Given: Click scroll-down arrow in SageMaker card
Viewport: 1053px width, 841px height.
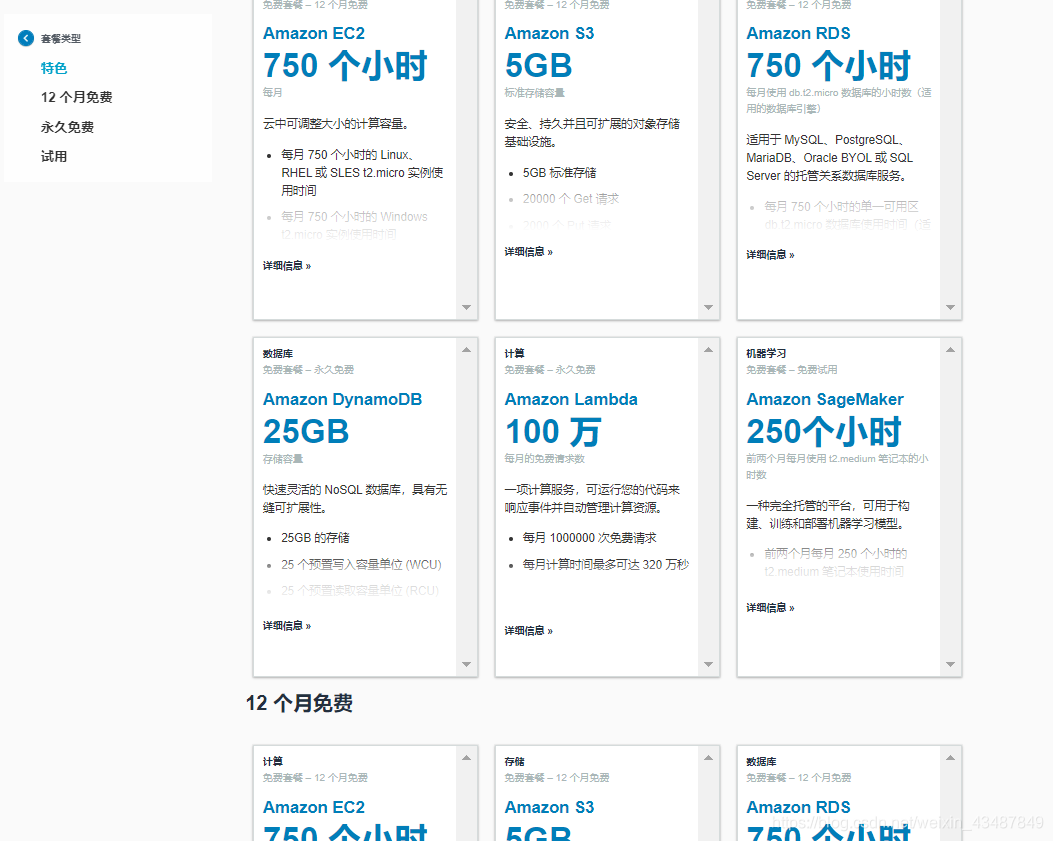Looking at the screenshot, I should (x=950, y=664).
